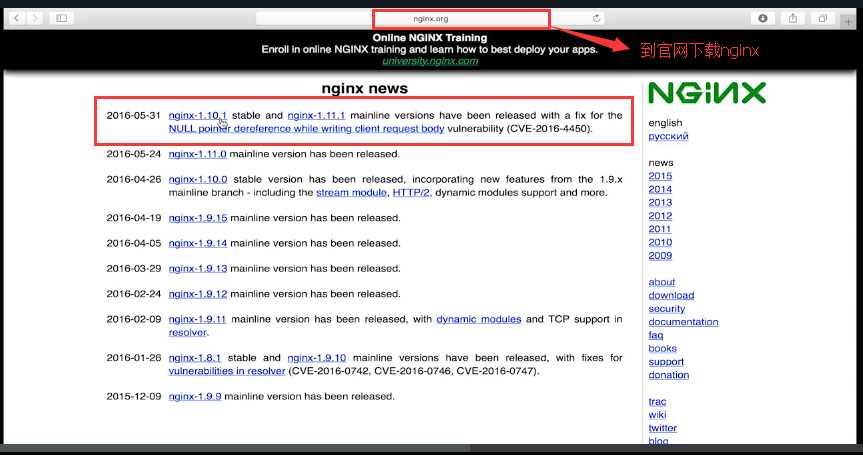Open the nginx-1.8.1 link
This screenshot has height=455, width=863.
195,358
